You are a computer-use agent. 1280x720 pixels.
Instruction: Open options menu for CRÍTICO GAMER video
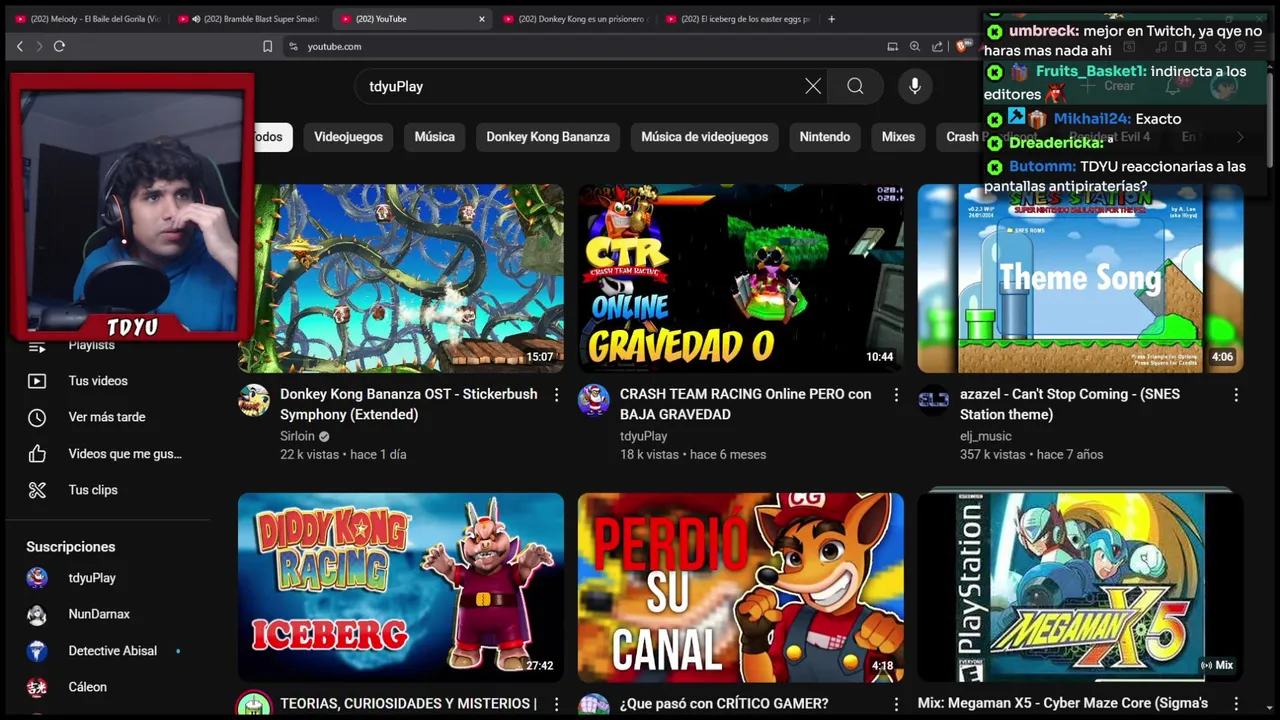pos(896,704)
